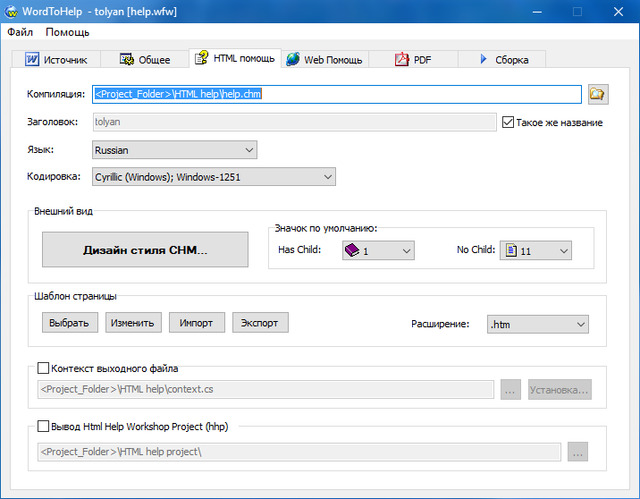Image resolution: width=640 pixels, height=499 pixels.
Task: Open the Has Child icon selector
Action: pos(378,251)
